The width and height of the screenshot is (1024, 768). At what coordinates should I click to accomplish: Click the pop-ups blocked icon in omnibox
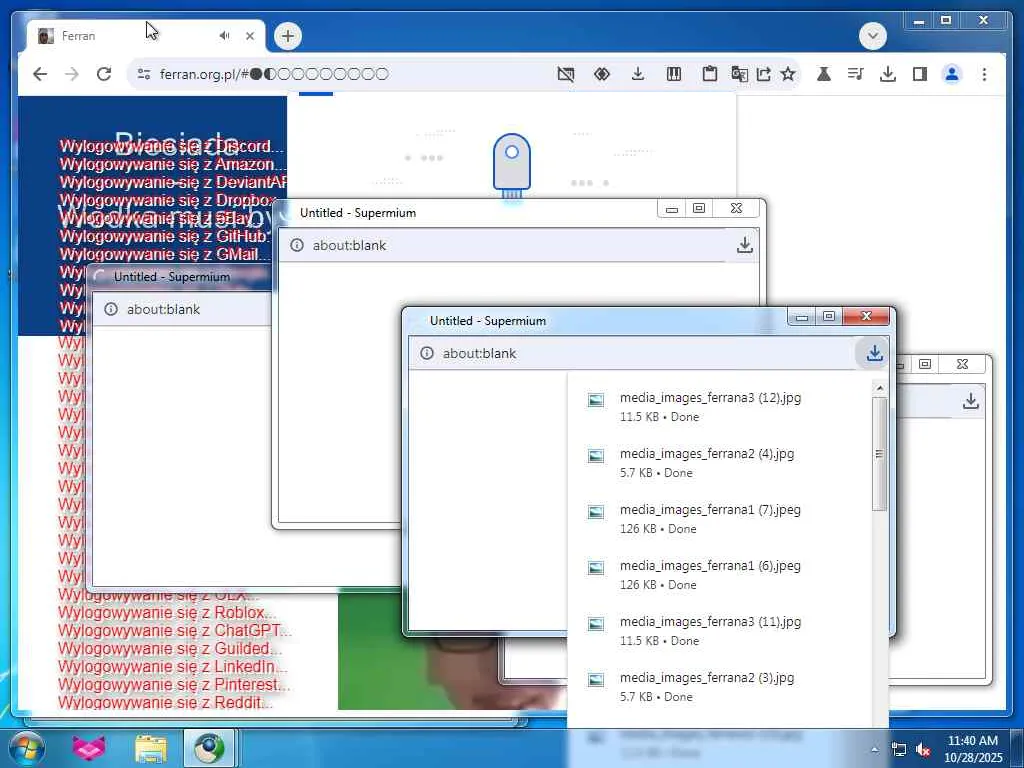pos(566,74)
